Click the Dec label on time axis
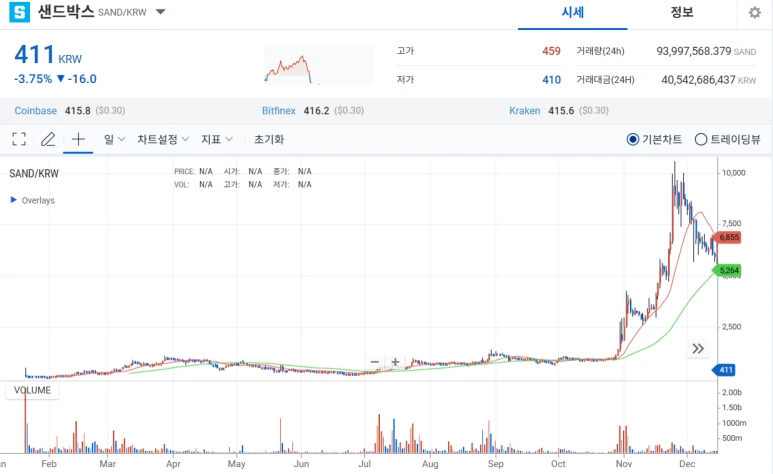Viewport: 773px width, 474px height. (x=687, y=464)
